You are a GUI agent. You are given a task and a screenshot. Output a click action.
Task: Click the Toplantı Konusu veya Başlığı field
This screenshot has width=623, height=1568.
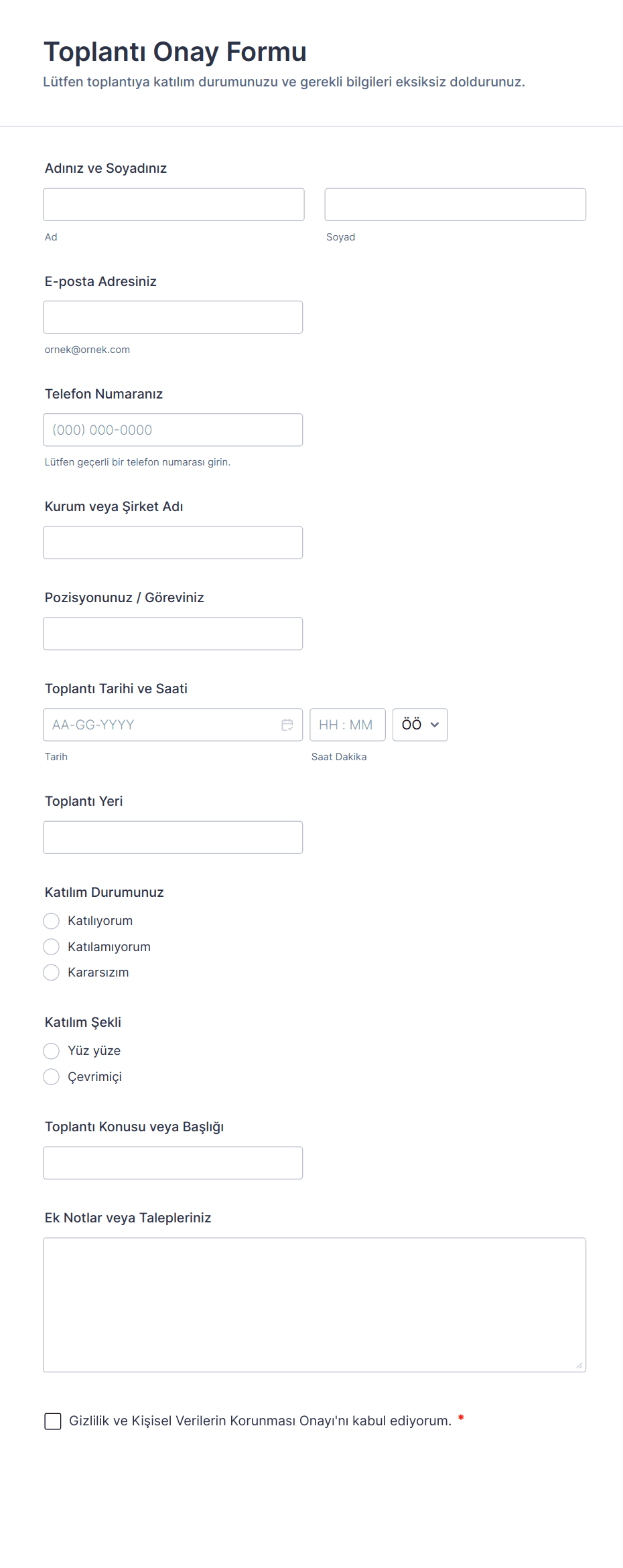point(173,1163)
